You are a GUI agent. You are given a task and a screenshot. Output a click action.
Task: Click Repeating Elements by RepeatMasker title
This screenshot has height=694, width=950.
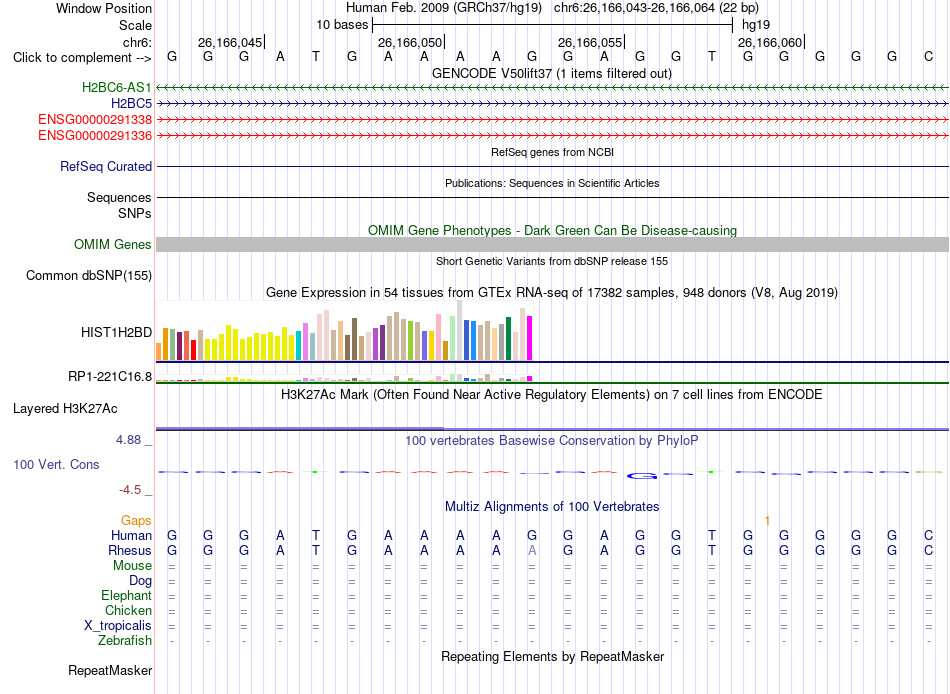tap(552, 656)
